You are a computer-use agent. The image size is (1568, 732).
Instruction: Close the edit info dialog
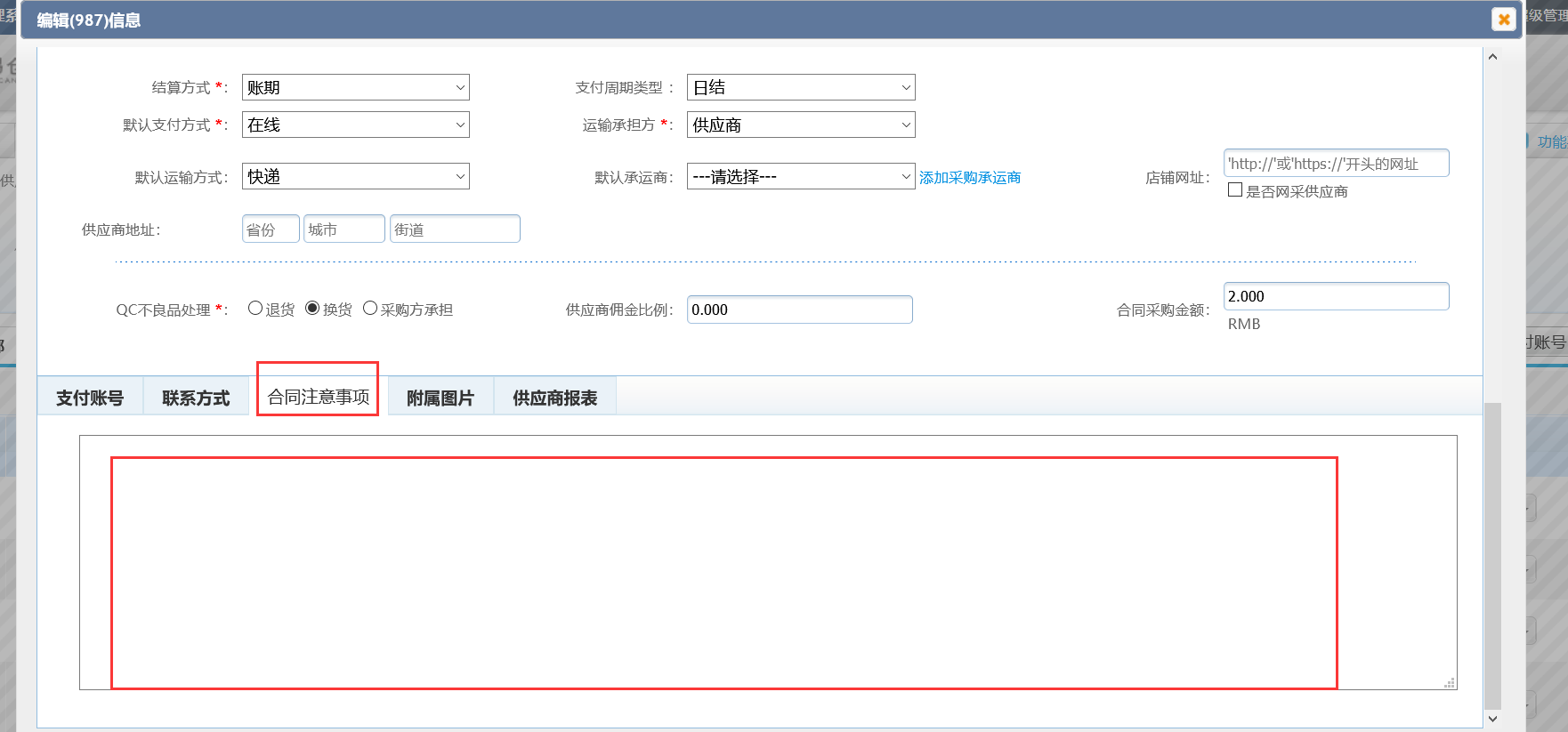pyautogui.click(x=1503, y=20)
